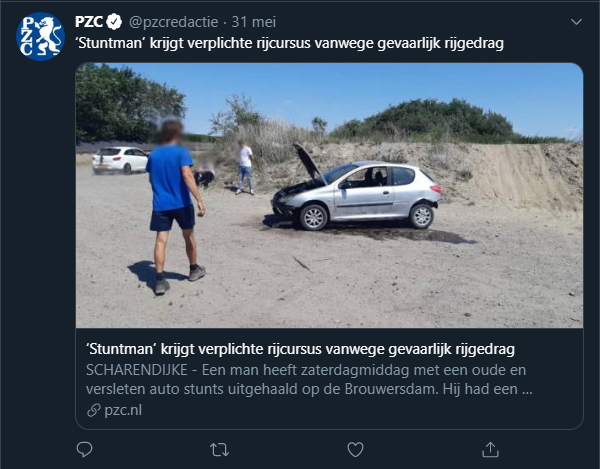The width and height of the screenshot is (600, 469).
Task: Click the verified badge beside PZC
Action: point(114,22)
